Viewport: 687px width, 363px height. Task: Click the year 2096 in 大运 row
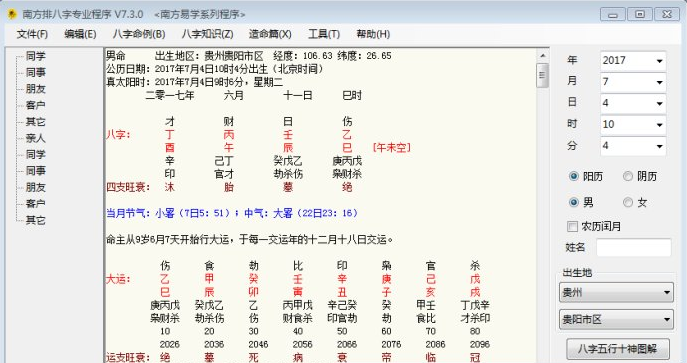[x=479, y=344]
